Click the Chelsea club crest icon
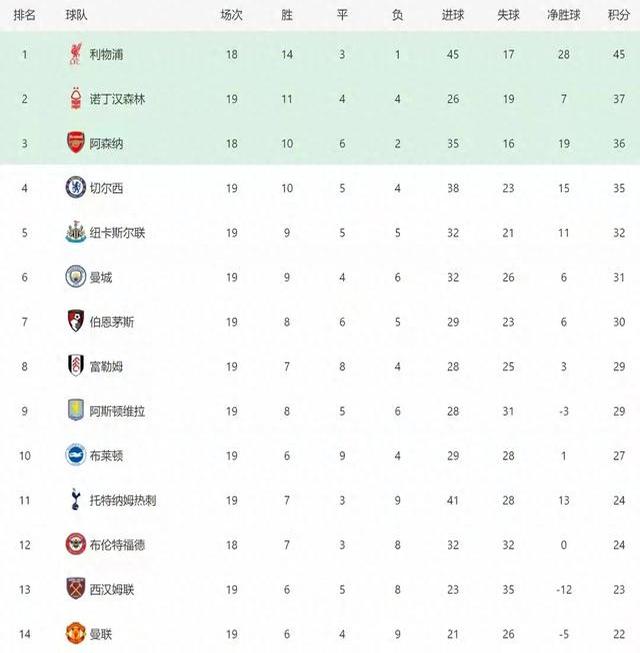 [x=75, y=188]
